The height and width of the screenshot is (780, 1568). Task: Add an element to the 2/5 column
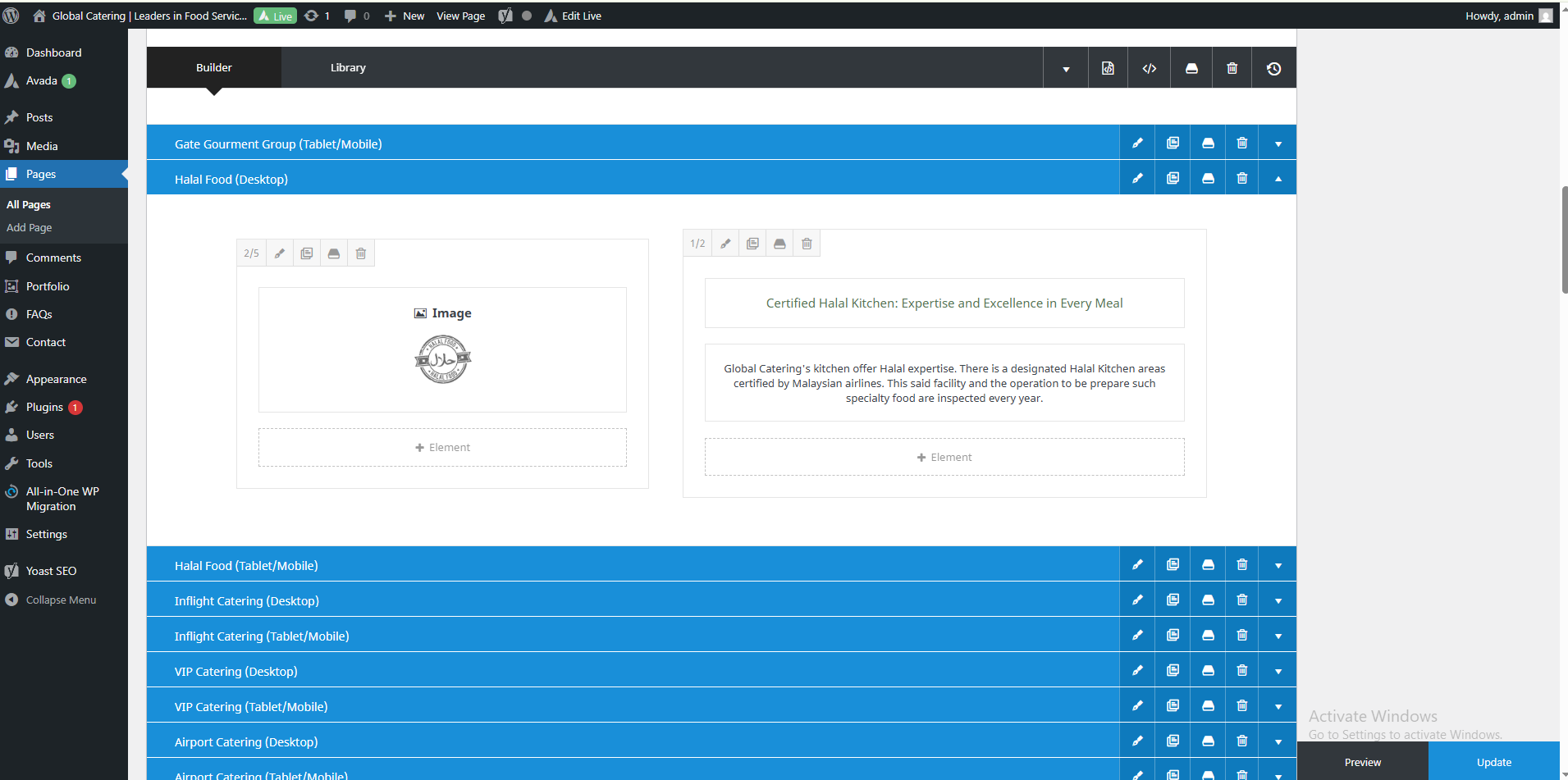442,448
